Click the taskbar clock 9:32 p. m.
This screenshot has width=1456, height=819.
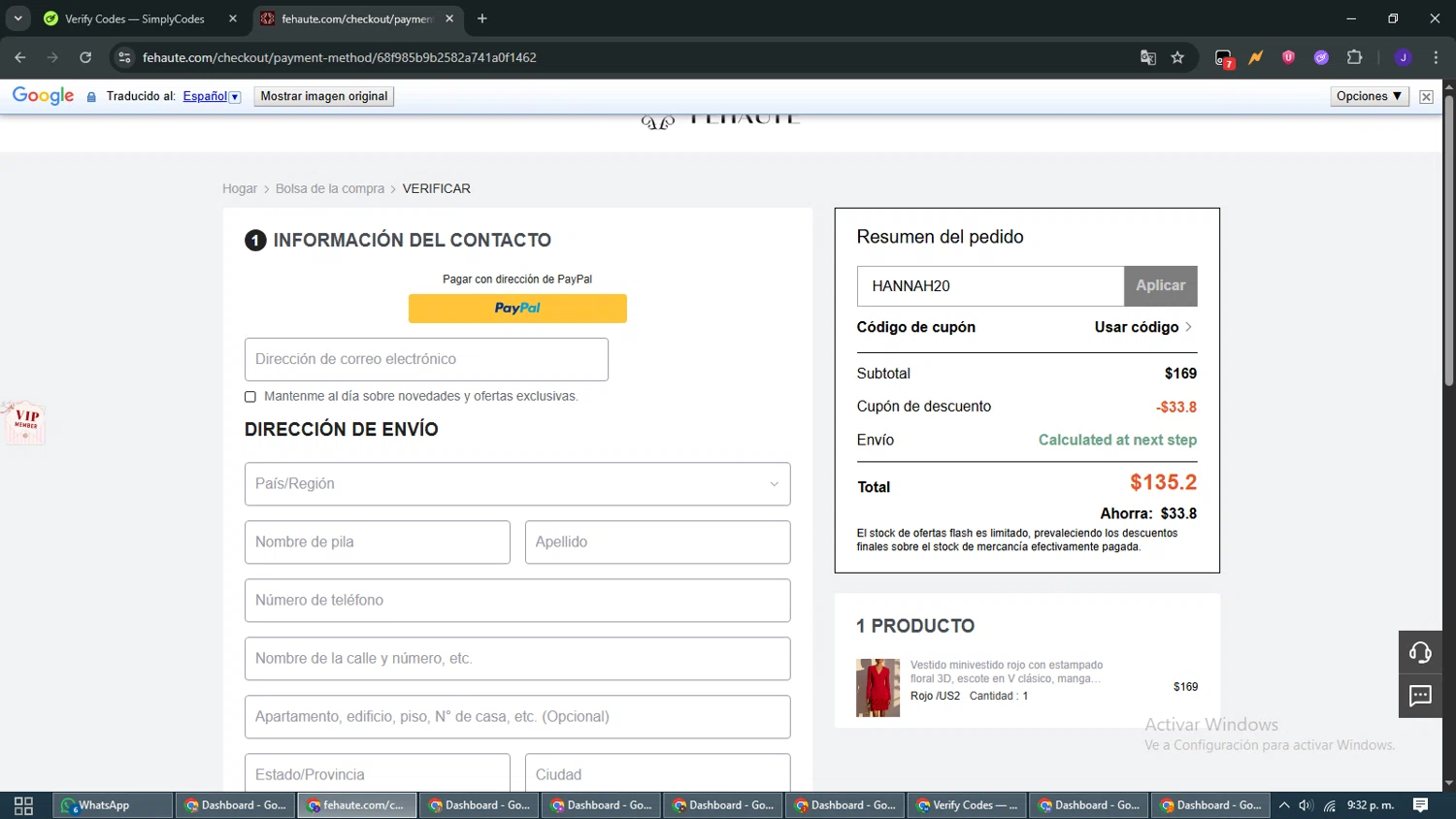click(x=1371, y=805)
